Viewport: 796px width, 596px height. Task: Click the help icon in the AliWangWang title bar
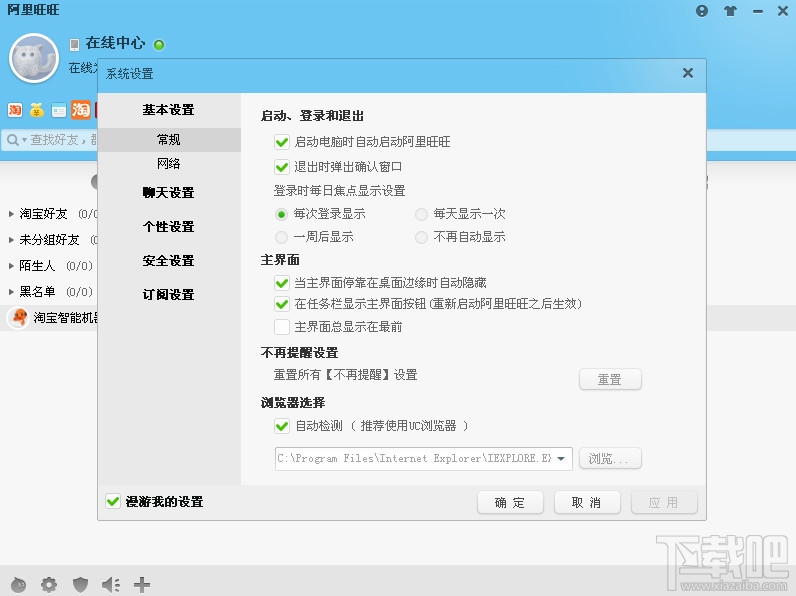click(702, 11)
